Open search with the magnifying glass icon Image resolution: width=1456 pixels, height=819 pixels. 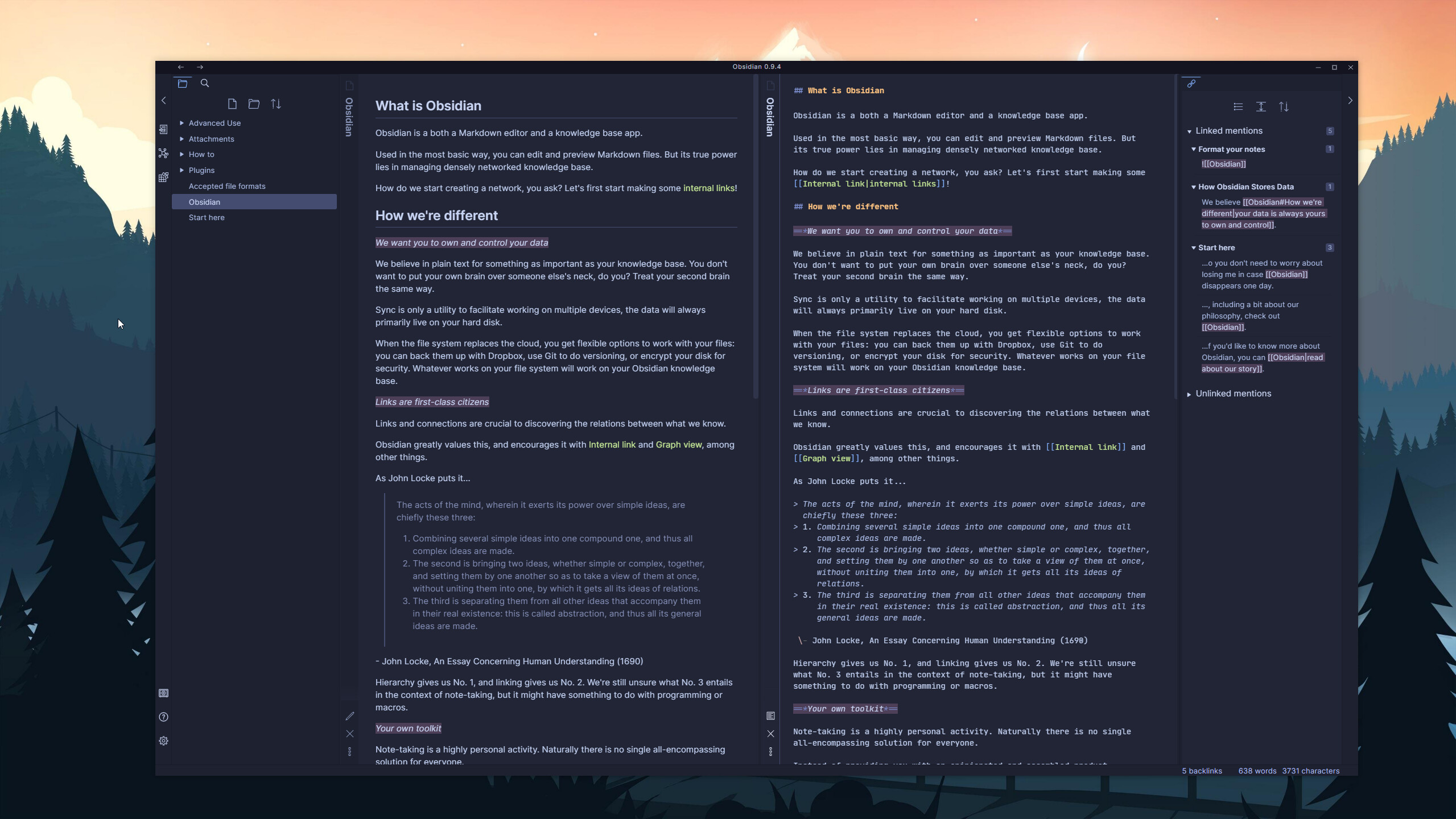[x=205, y=83]
